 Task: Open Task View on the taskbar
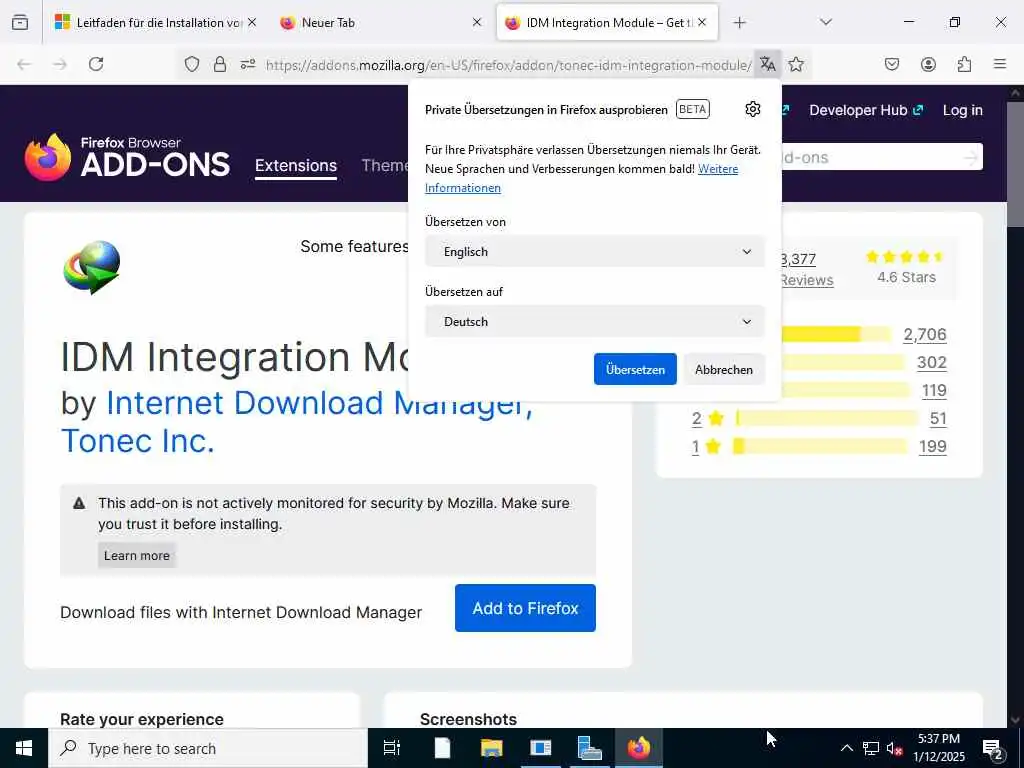[392, 748]
